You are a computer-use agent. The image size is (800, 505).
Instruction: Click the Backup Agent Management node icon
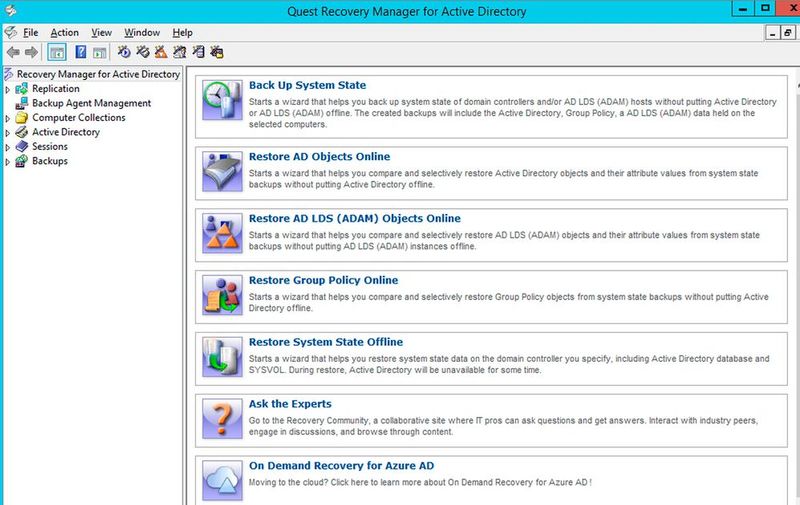click(x=21, y=103)
